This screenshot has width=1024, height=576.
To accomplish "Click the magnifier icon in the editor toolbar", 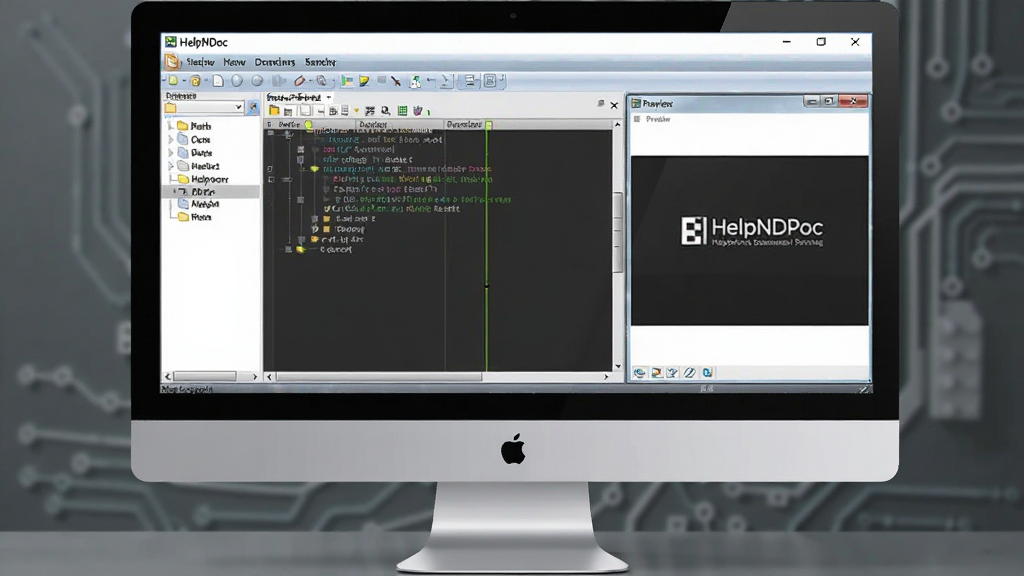I will click(x=386, y=111).
